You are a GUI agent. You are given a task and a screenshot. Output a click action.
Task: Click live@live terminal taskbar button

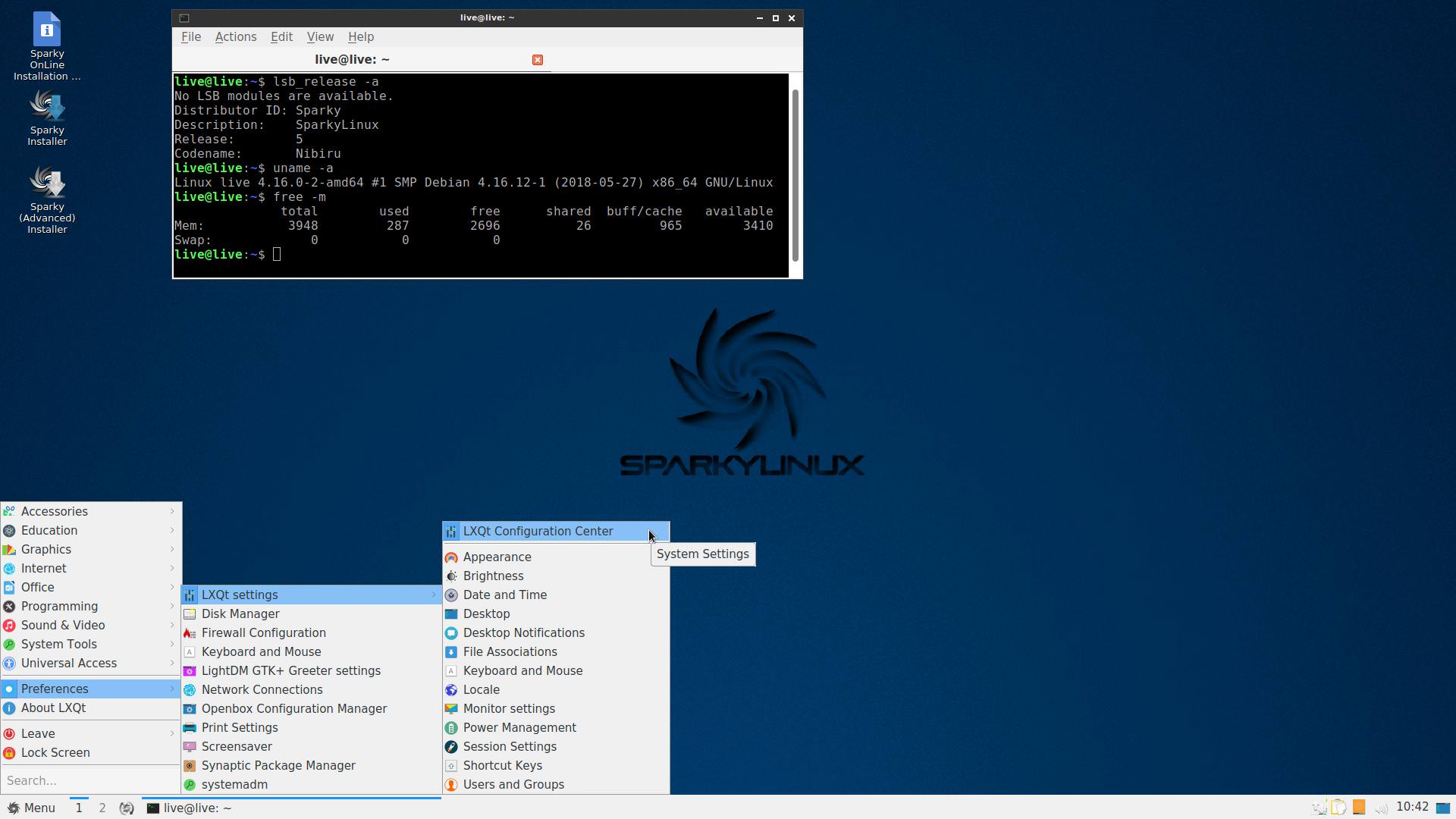click(x=291, y=808)
